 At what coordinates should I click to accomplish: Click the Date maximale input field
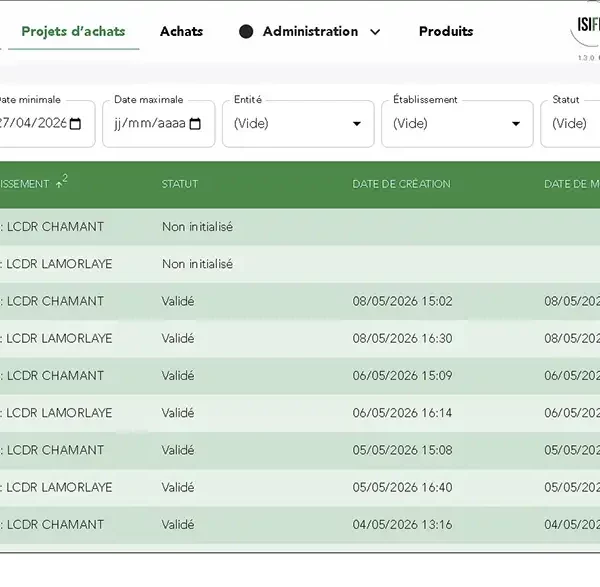pyautogui.click(x=159, y=124)
